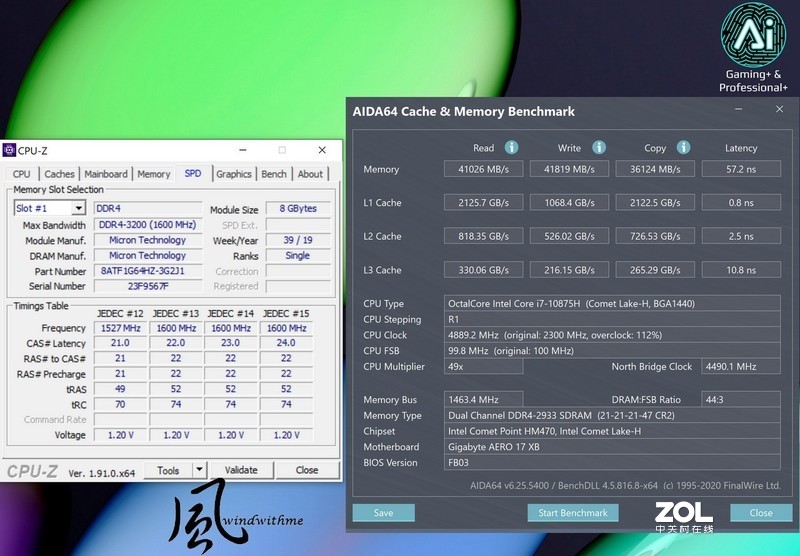The width and height of the screenshot is (800, 556).
Task: Click Motherboard field Gigabyte AERO 17 XB
Action: pyautogui.click(x=612, y=447)
